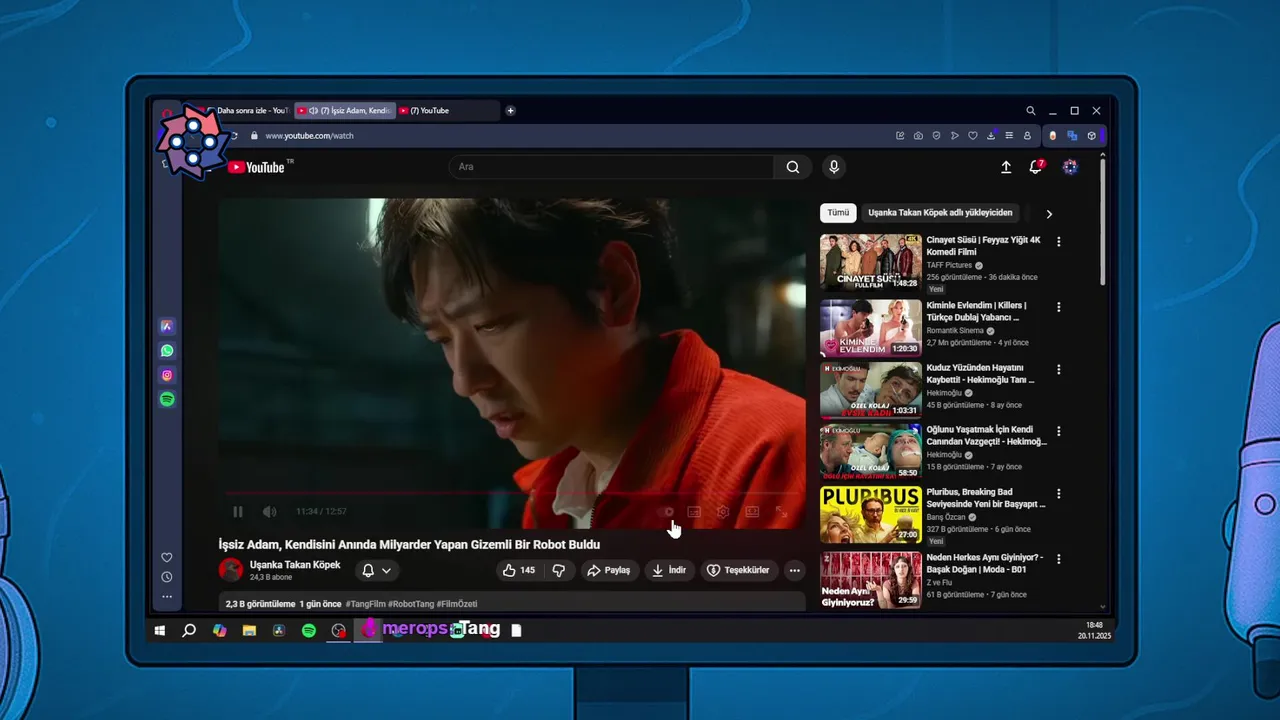Open the player settings gear

(x=723, y=512)
